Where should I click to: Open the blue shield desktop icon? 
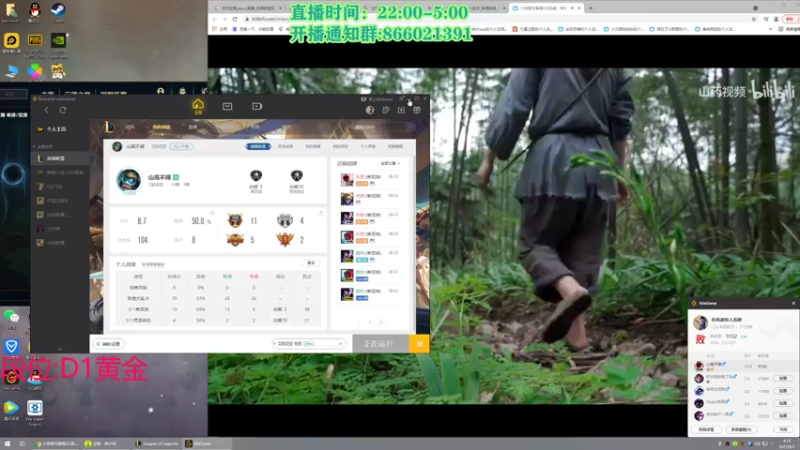[11, 347]
